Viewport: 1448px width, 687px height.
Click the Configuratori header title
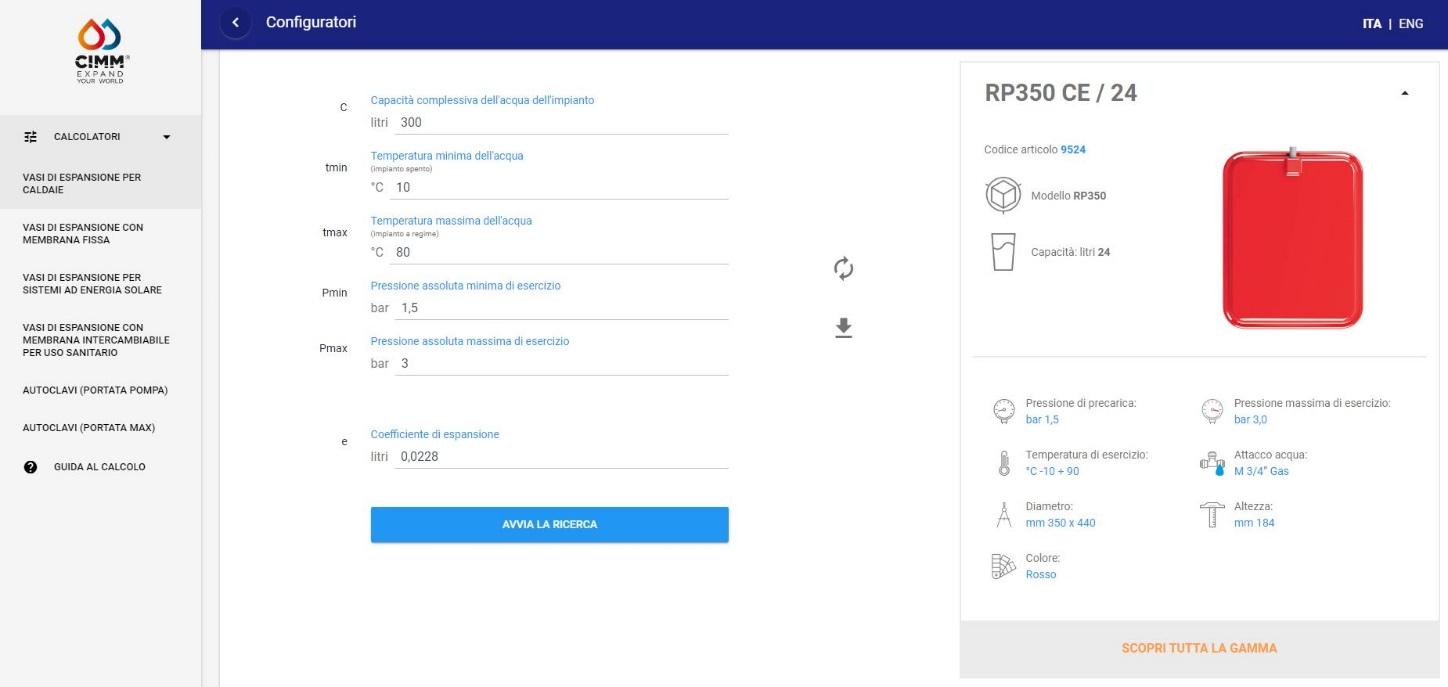coord(311,22)
